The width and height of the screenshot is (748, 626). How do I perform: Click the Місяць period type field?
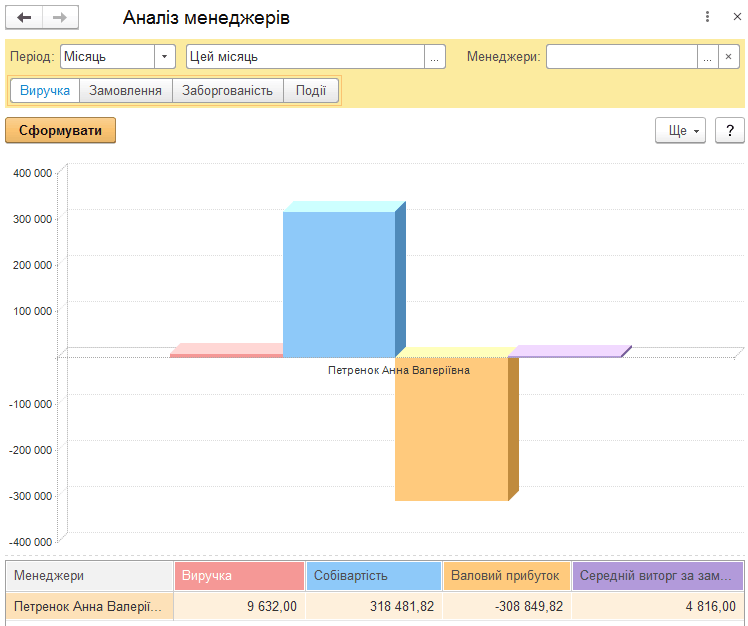[107, 57]
